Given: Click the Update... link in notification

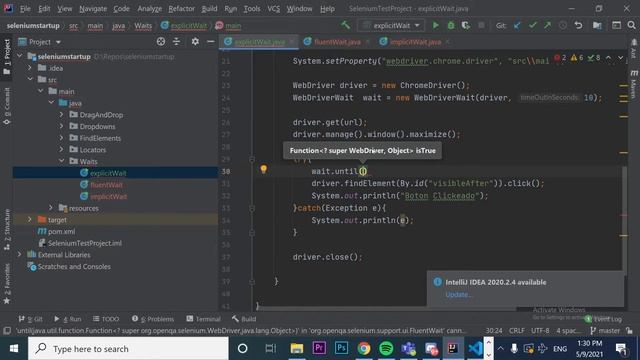Looking at the screenshot, I should point(458,294).
